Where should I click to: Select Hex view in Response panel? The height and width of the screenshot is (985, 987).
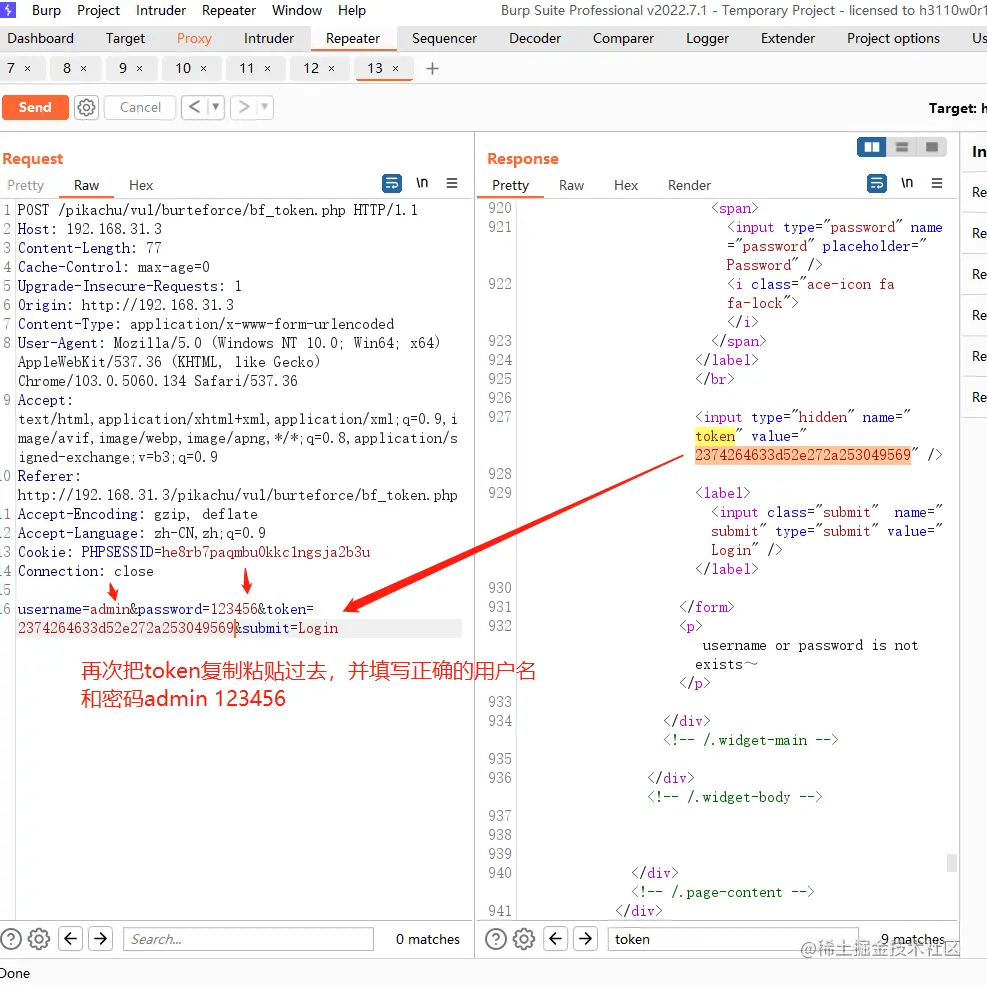point(626,186)
